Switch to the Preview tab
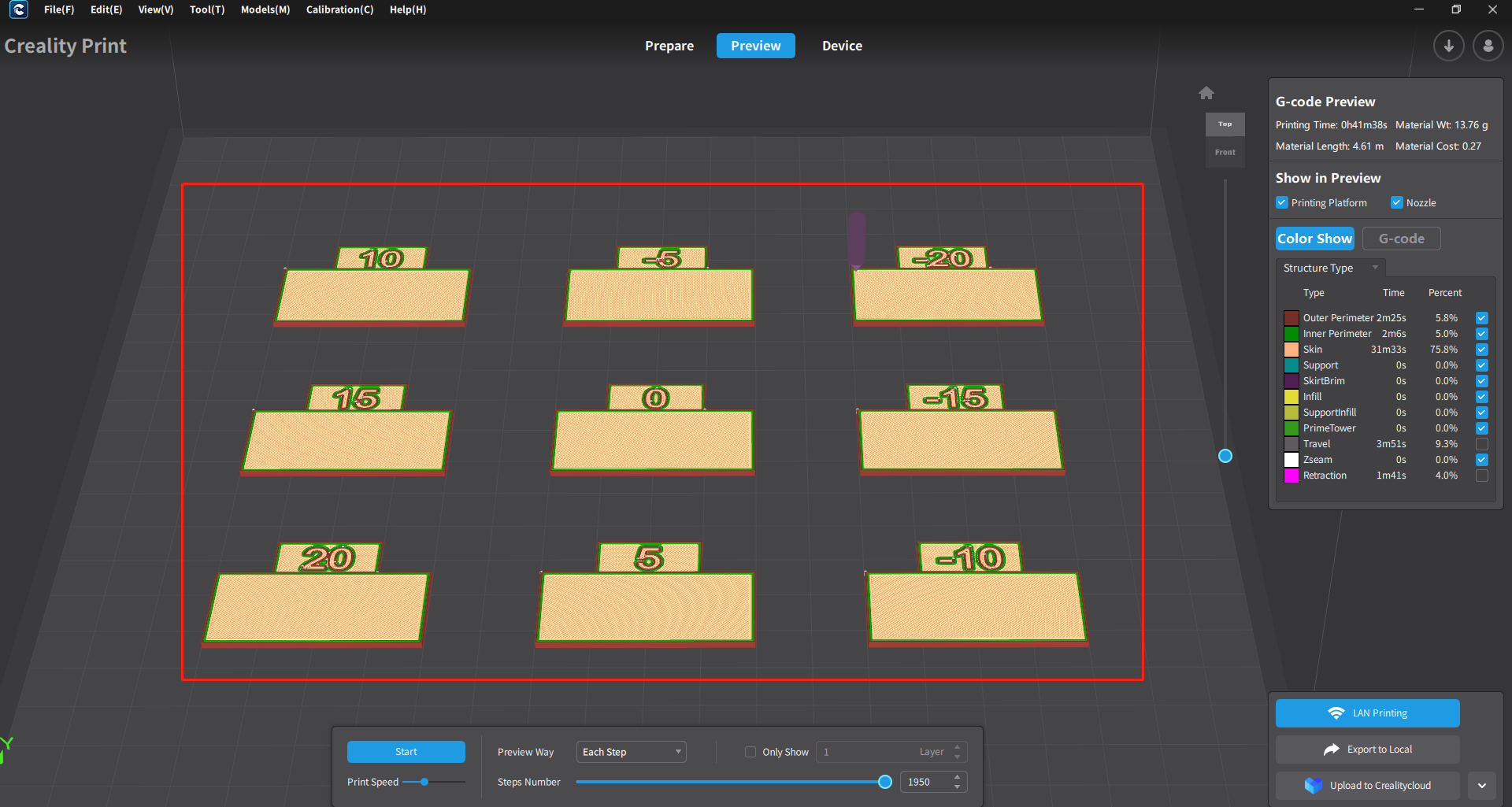The width and height of the screenshot is (1512, 807). coord(756,46)
